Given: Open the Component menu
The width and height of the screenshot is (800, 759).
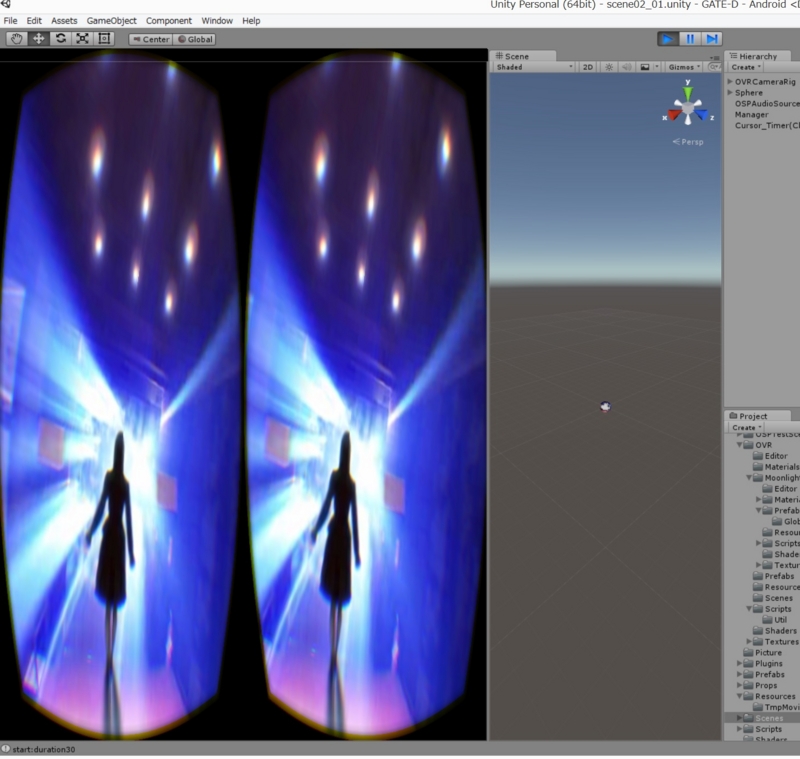Looking at the screenshot, I should pos(169,21).
